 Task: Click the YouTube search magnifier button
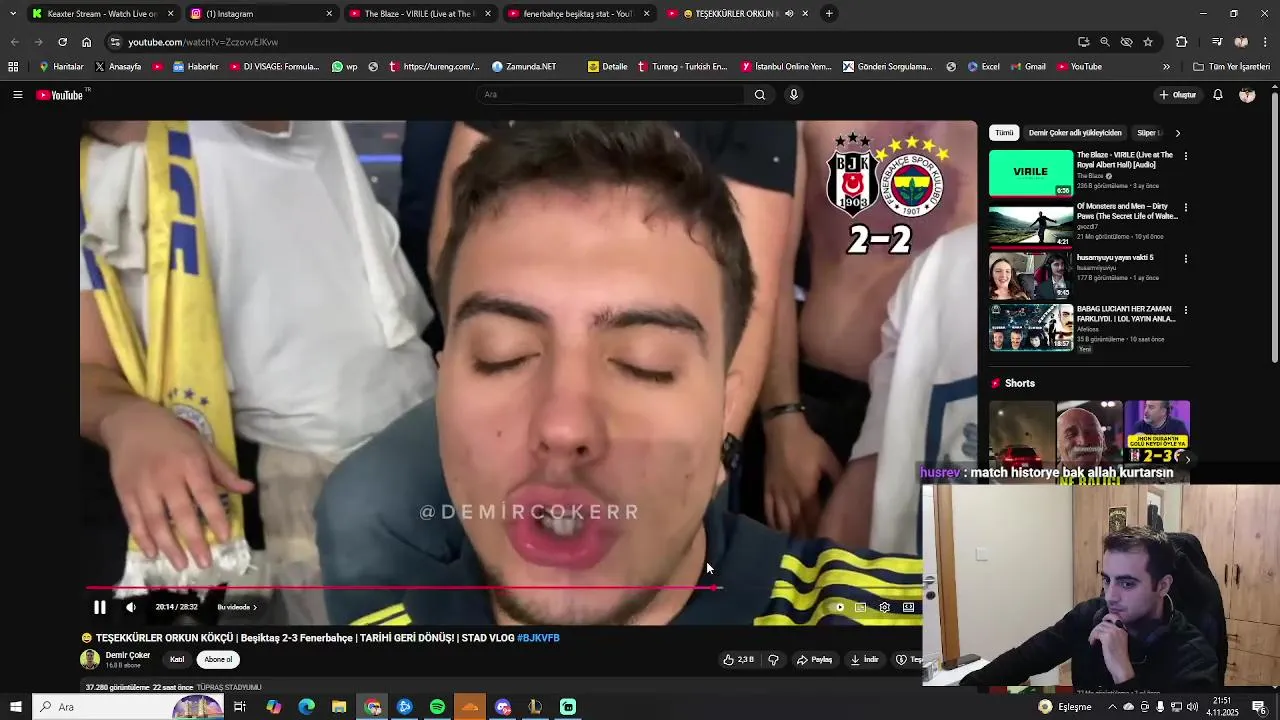pyautogui.click(x=760, y=95)
